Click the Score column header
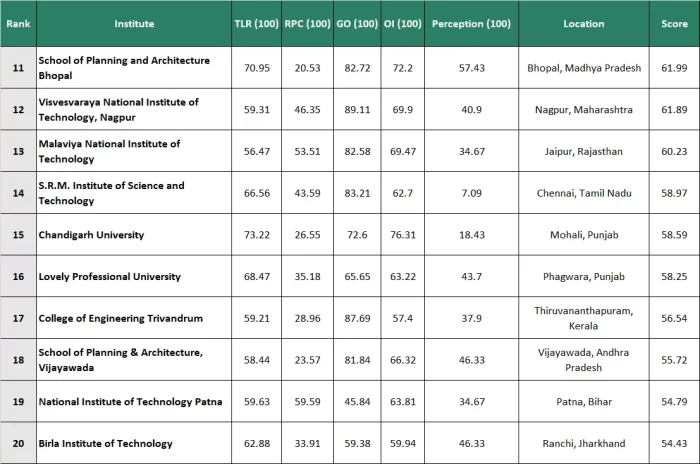700x464 pixels. click(674, 23)
